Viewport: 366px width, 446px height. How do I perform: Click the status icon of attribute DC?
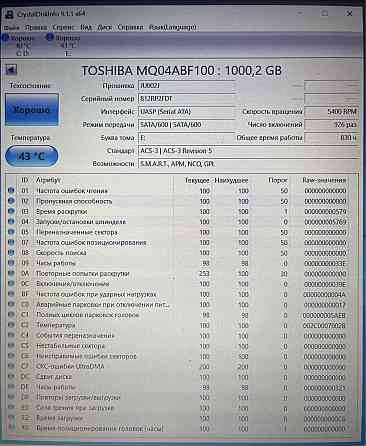click(x=11, y=376)
